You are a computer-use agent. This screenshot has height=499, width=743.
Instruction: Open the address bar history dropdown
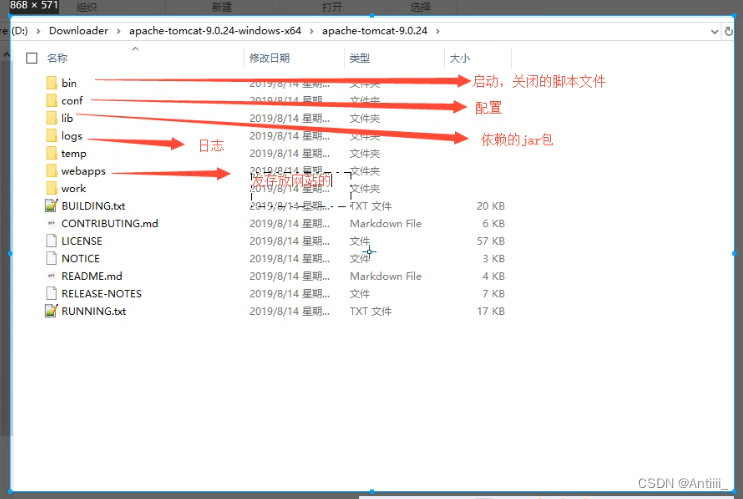(715, 32)
